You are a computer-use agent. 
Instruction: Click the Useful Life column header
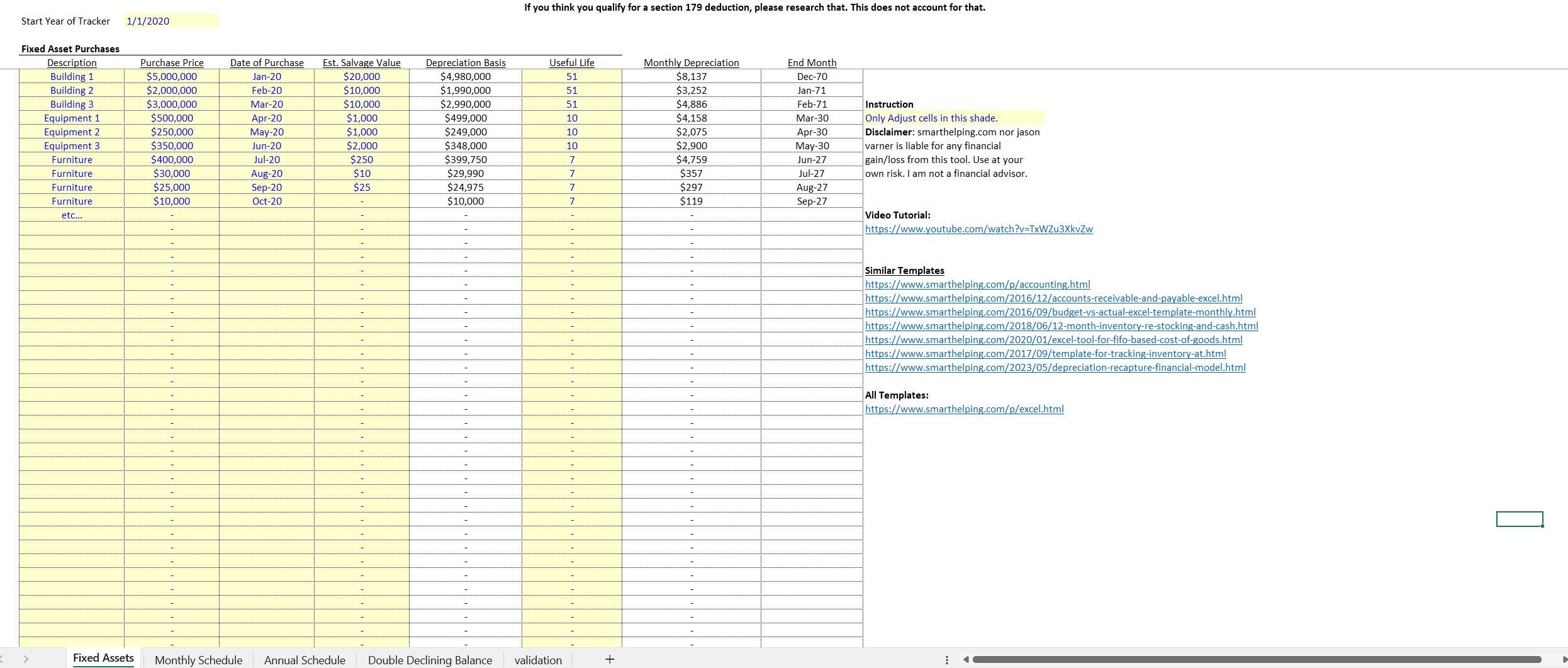click(572, 63)
